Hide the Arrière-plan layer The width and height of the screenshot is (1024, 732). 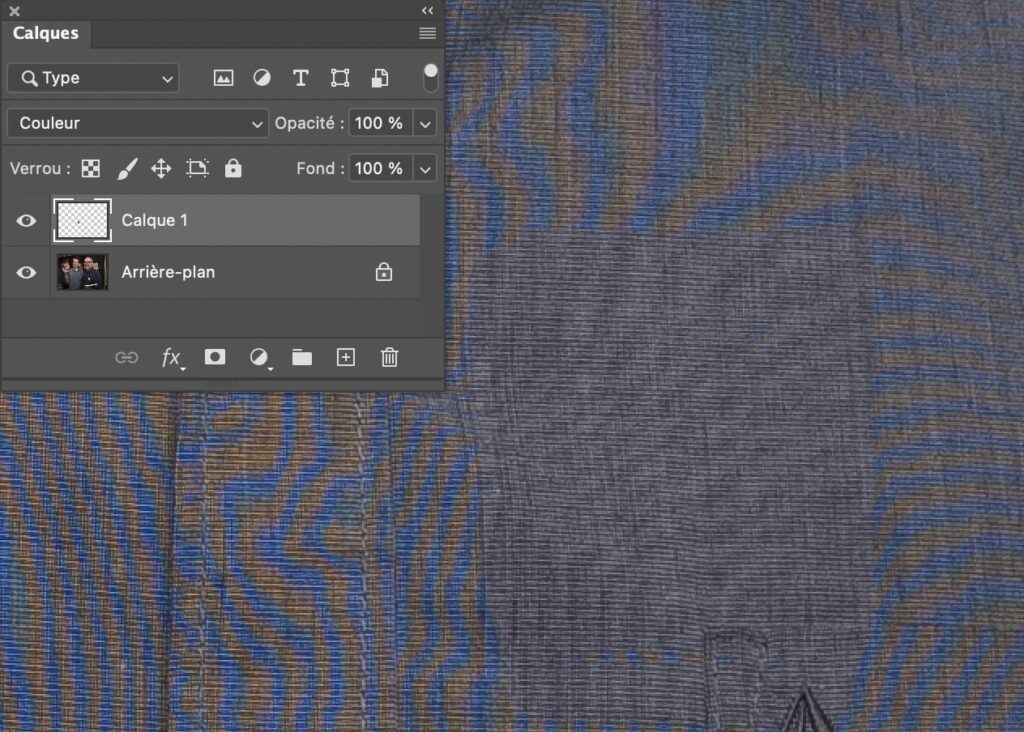(x=26, y=272)
